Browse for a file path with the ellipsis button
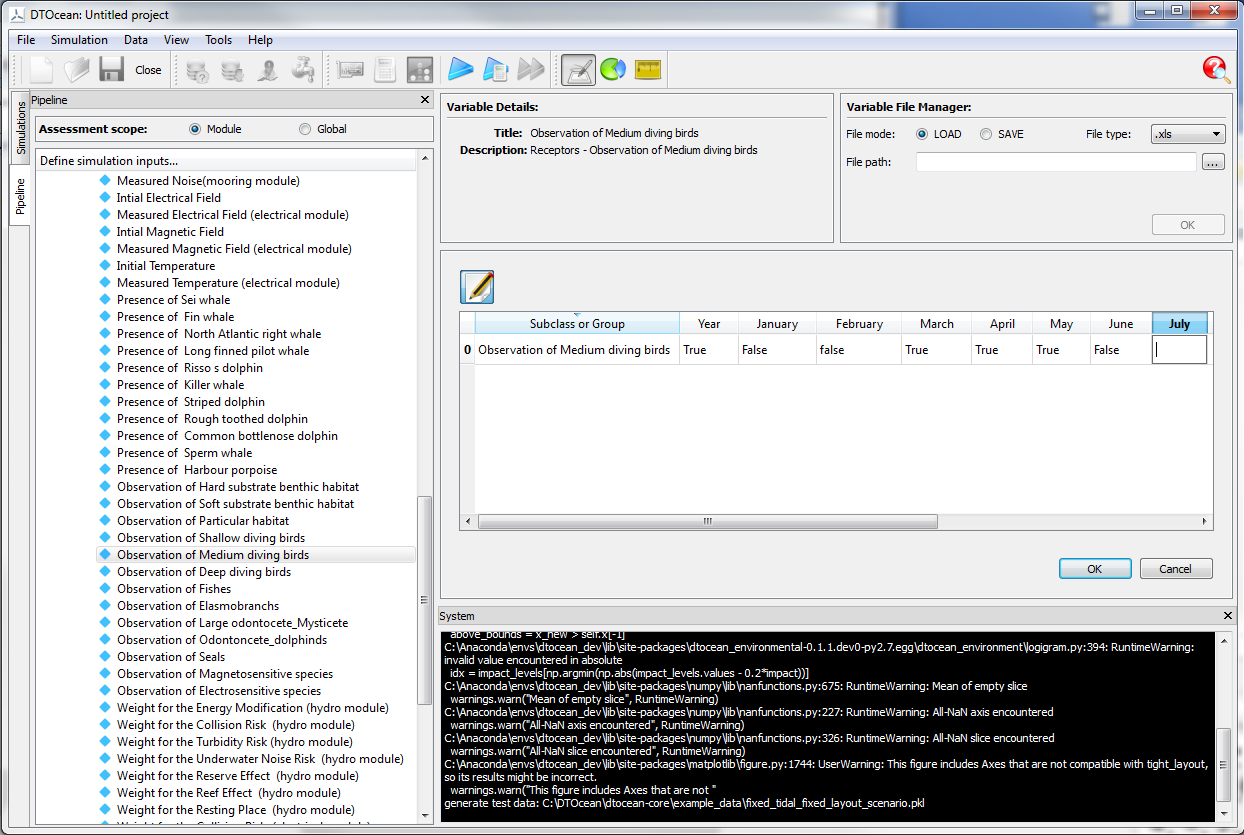The width and height of the screenshot is (1244, 835). (x=1212, y=161)
